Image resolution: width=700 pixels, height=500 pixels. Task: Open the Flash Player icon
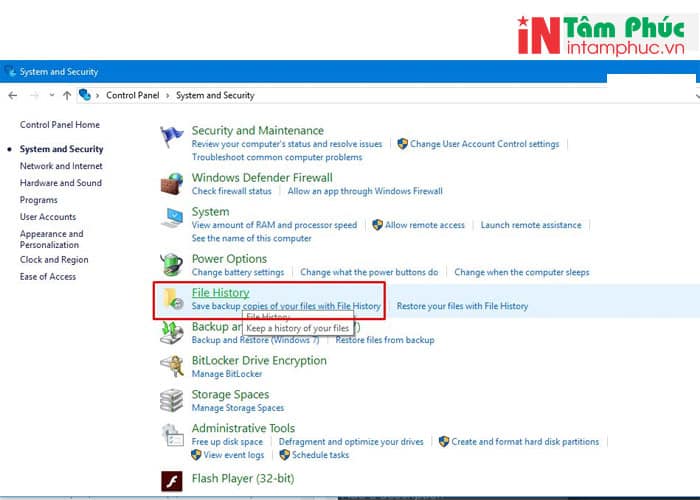[x=173, y=481]
